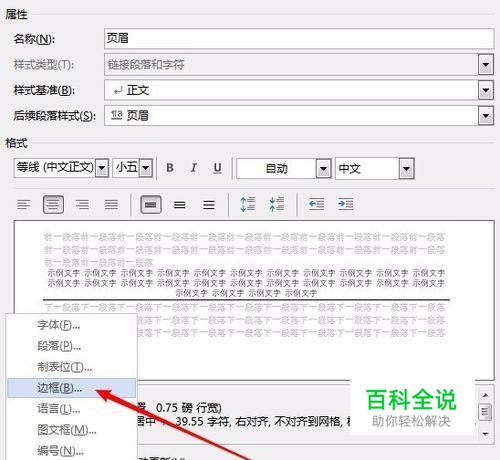This screenshot has height=460, width=500.
Task: Set double line spacing
Action: (x=209, y=204)
